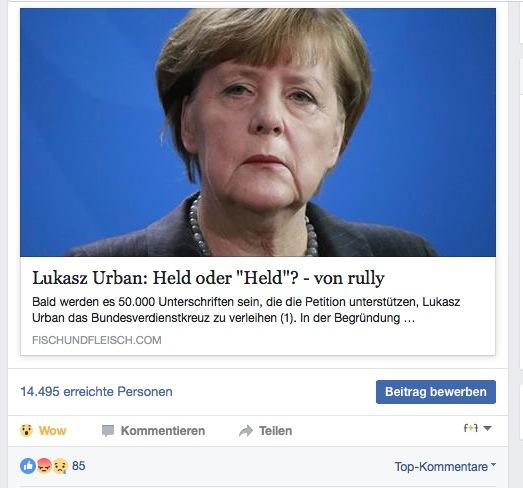Click the Teilen share arrow icon
523x488 pixels.
click(246, 431)
